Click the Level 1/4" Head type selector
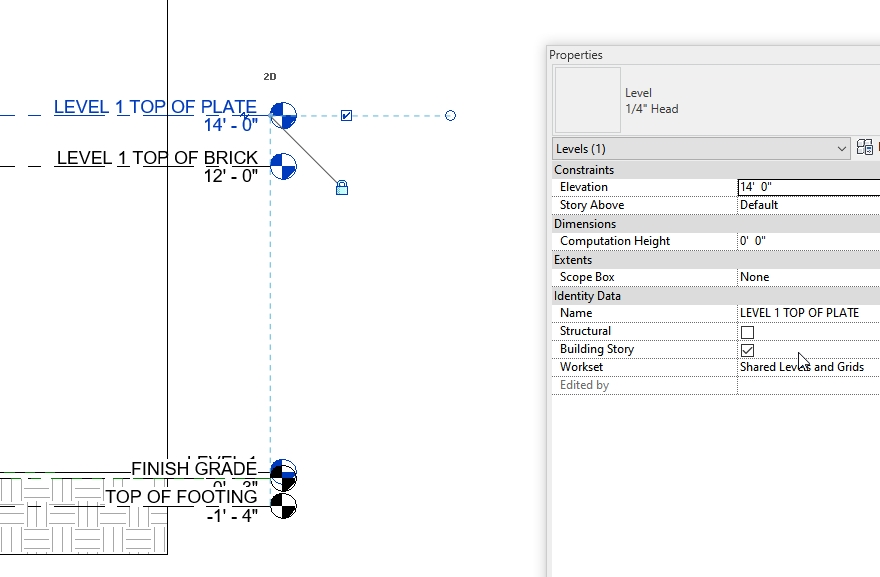 pyautogui.click(x=716, y=100)
